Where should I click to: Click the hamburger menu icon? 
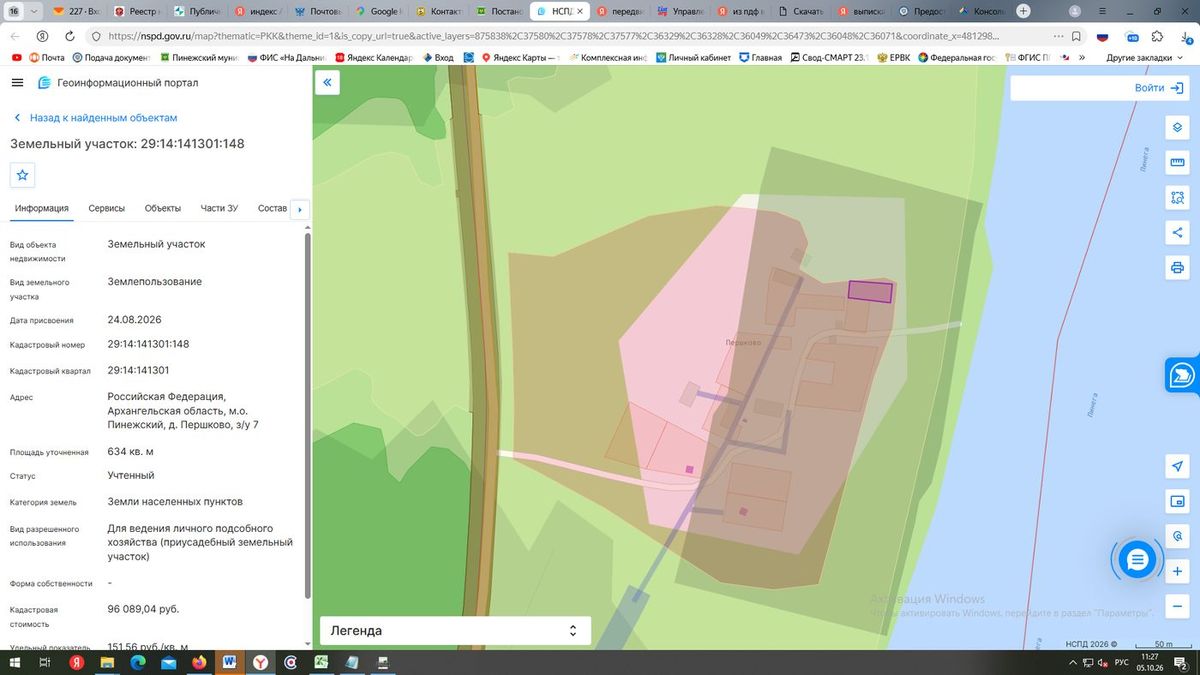pyautogui.click(x=18, y=83)
